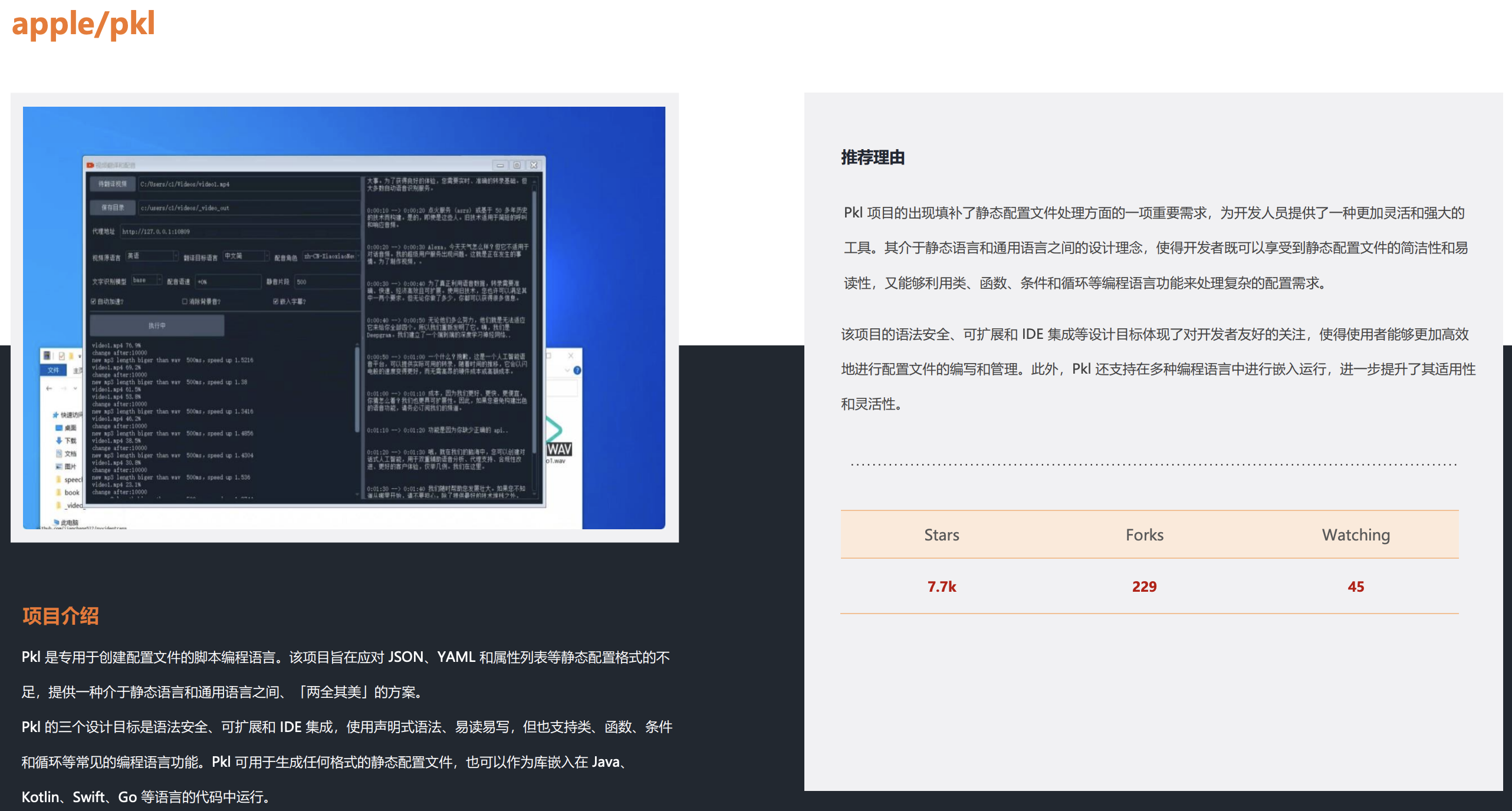
Task: Click the save directory field c:/users/c1/videos/_video_out
Action: tap(249, 207)
